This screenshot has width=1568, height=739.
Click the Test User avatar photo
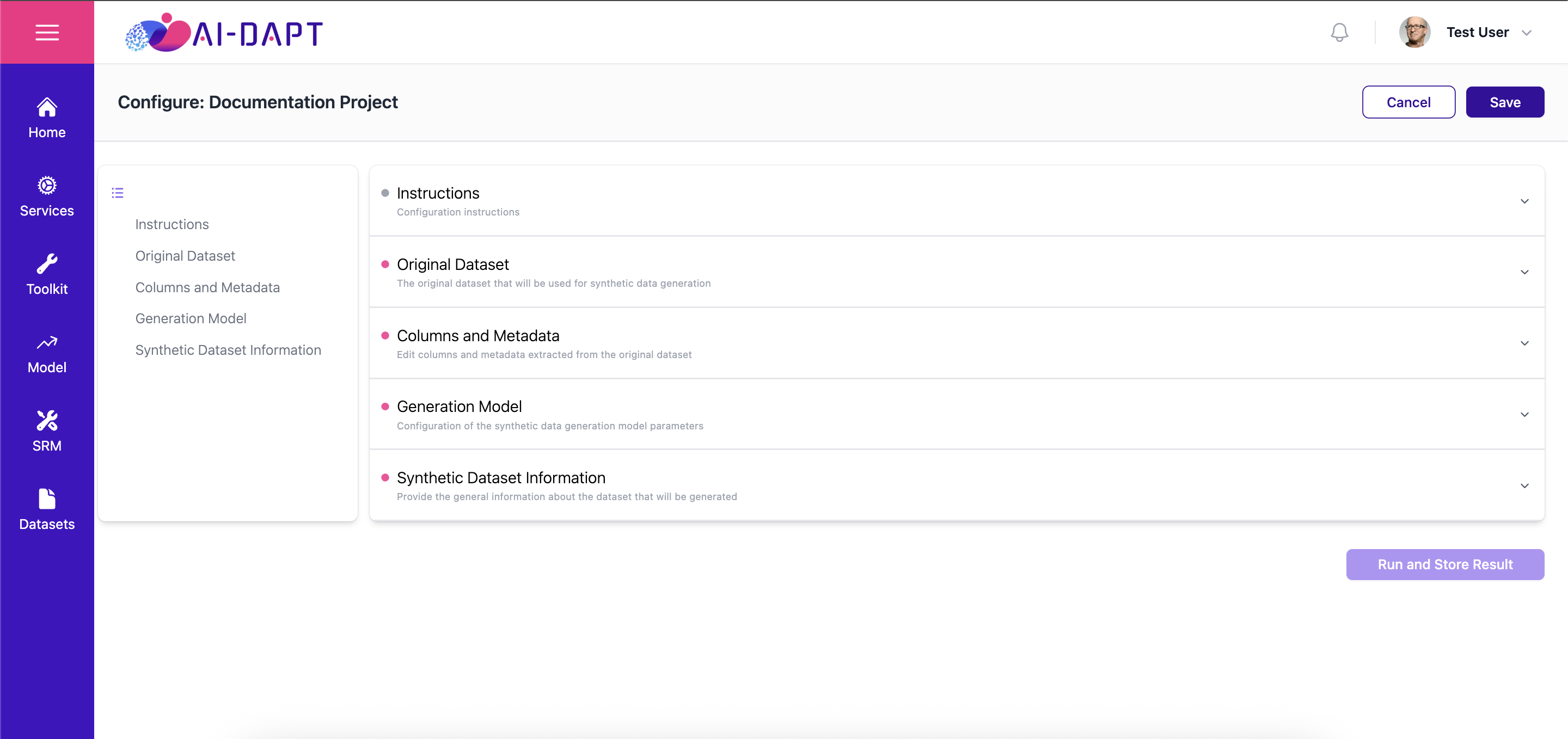pos(1414,32)
